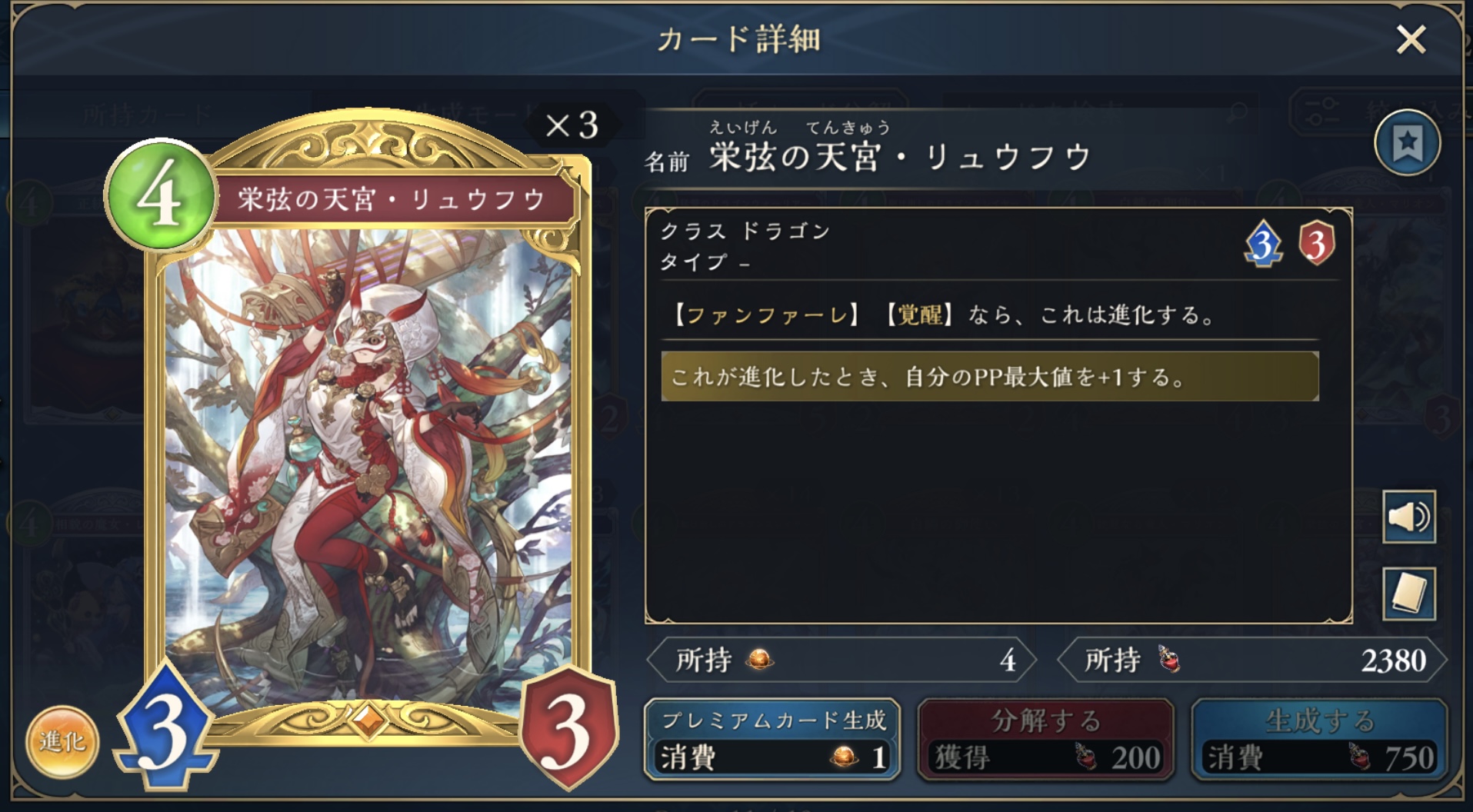Click the blue attack 3 icon on card
The image size is (1473, 812).
point(165,727)
